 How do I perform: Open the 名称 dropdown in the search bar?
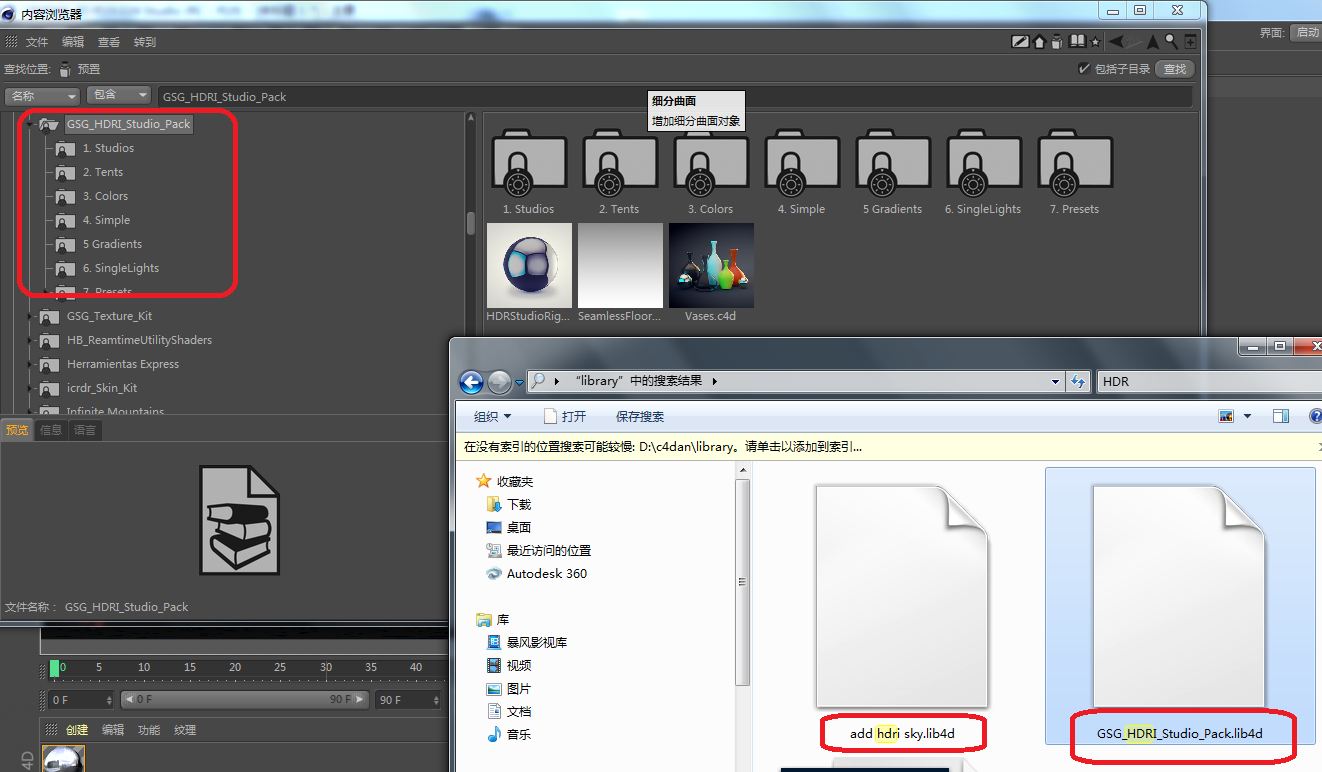pyautogui.click(x=40, y=95)
